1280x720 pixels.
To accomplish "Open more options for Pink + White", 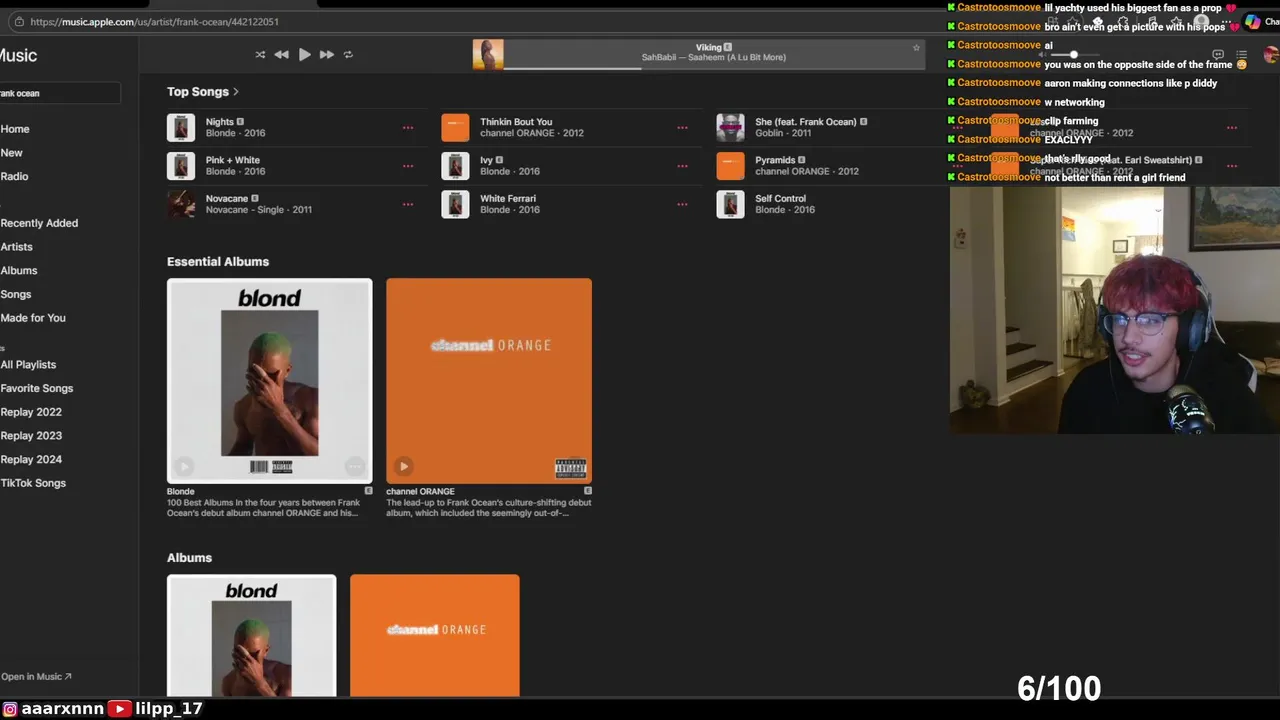I will point(408,166).
